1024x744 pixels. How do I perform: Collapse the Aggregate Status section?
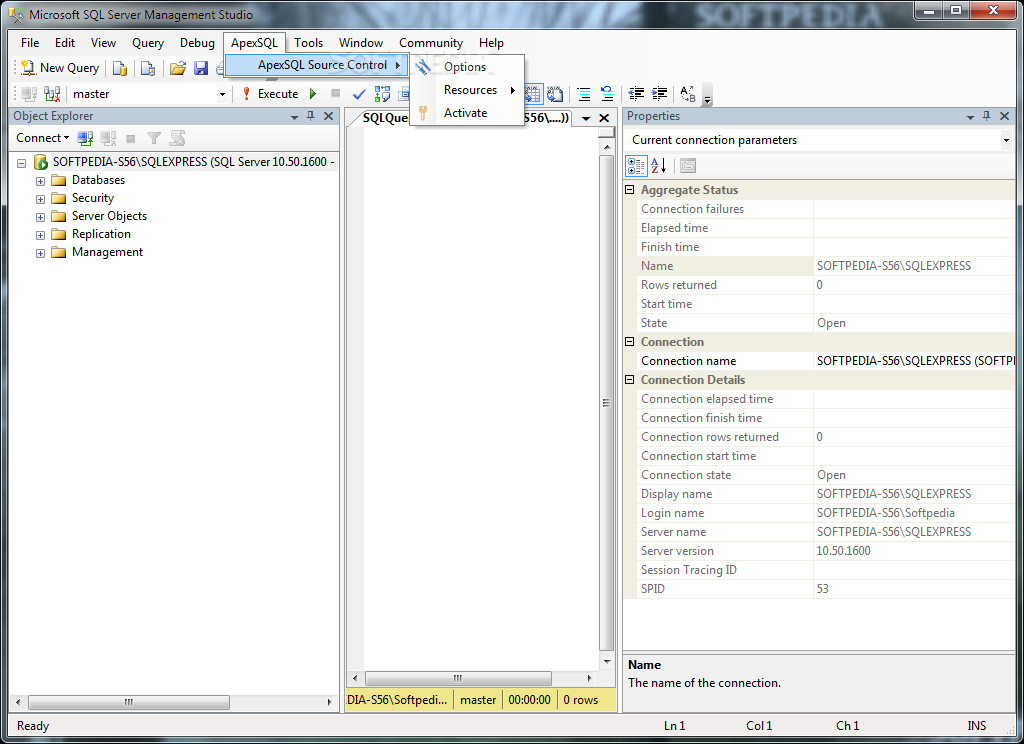pos(630,190)
